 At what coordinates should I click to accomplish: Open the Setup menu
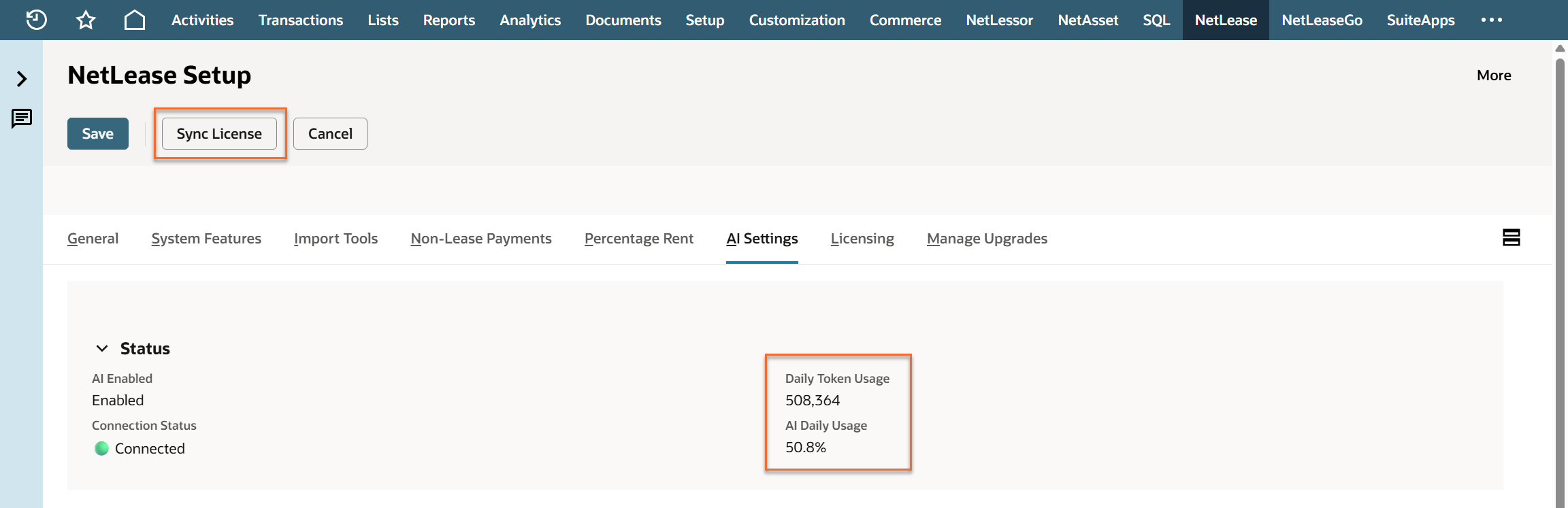pyautogui.click(x=705, y=20)
